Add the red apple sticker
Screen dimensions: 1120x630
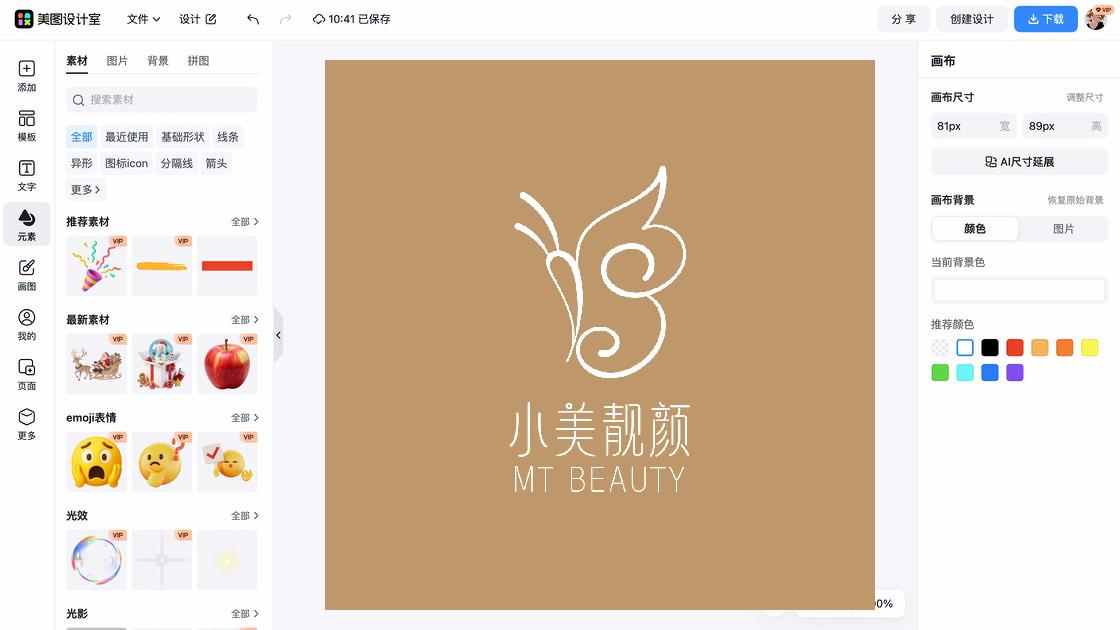(227, 364)
